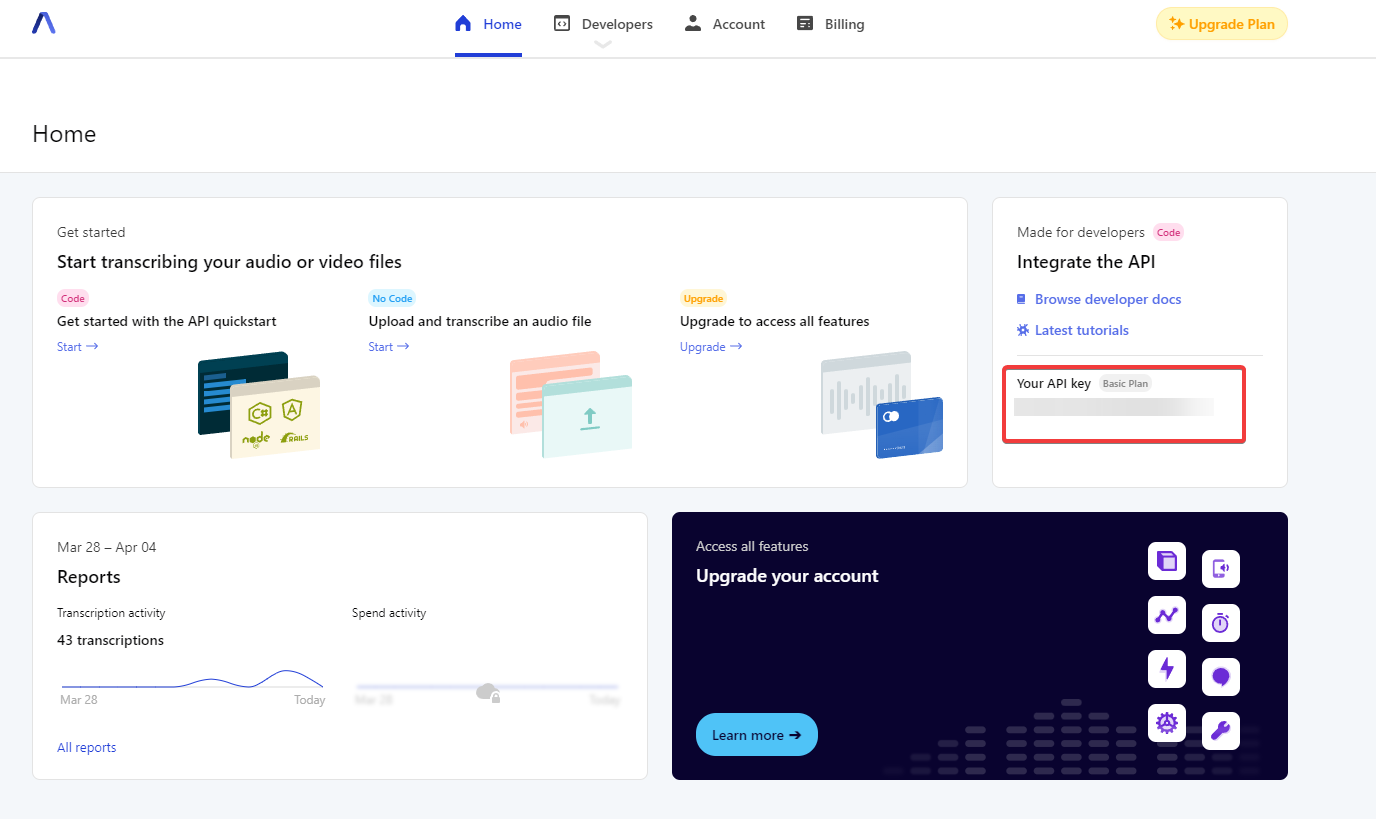
Task: Click the Learn more button
Action: pyautogui.click(x=757, y=735)
